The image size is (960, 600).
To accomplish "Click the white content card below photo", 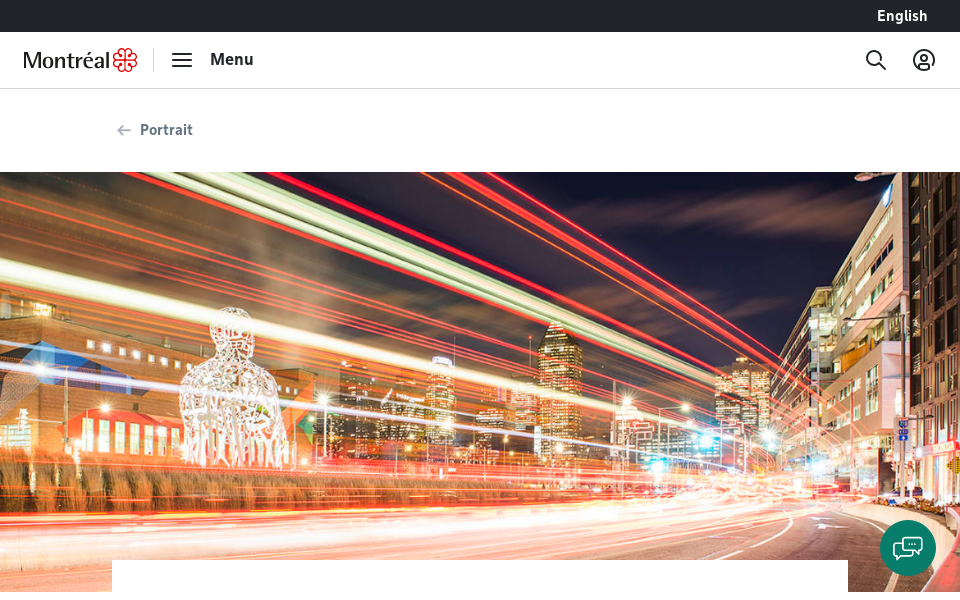I will [x=480, y=577].
